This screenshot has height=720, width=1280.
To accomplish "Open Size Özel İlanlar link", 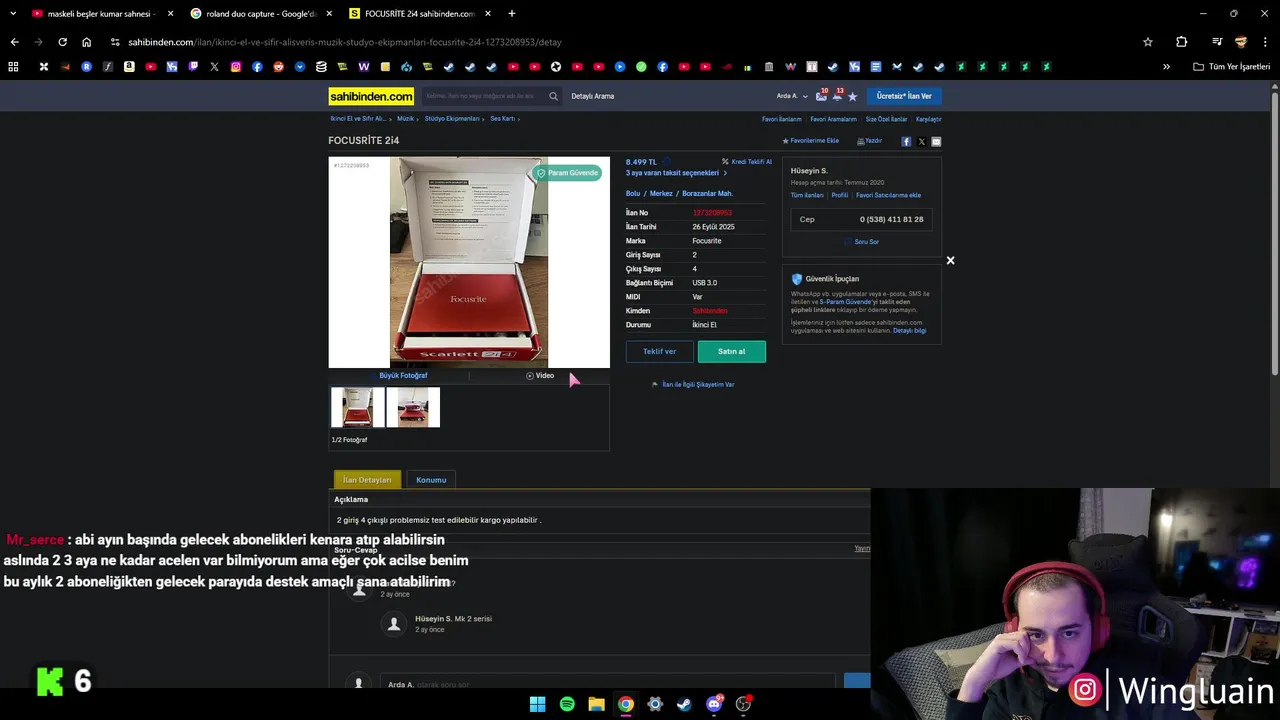I will pos(886,119).
